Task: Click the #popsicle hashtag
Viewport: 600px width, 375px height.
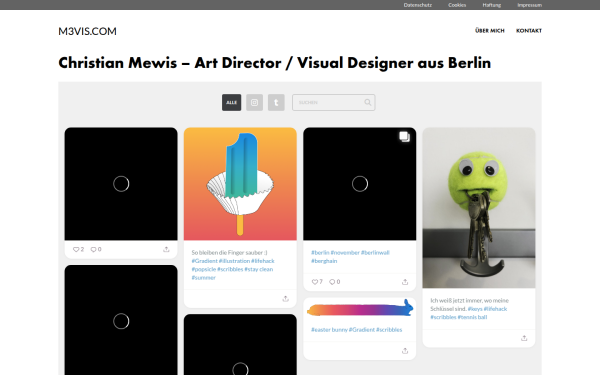Action: [x=204, y=269]
